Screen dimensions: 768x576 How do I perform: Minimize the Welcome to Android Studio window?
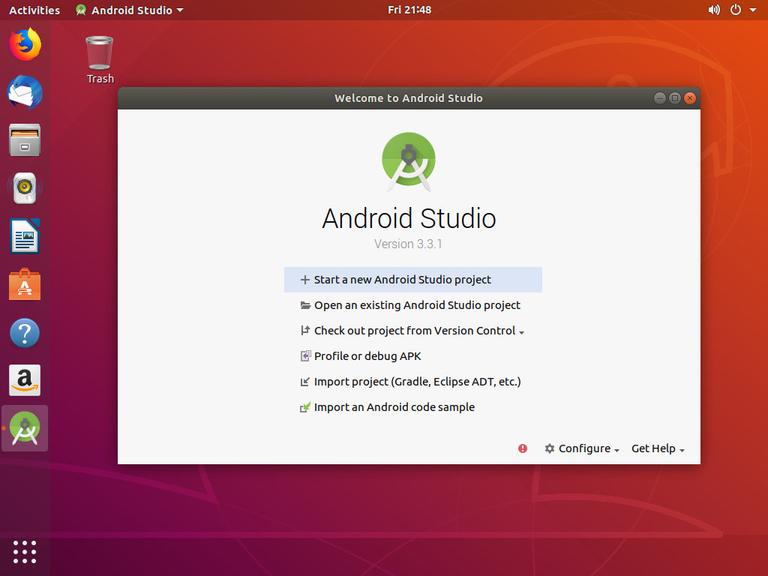coord(660,98)
